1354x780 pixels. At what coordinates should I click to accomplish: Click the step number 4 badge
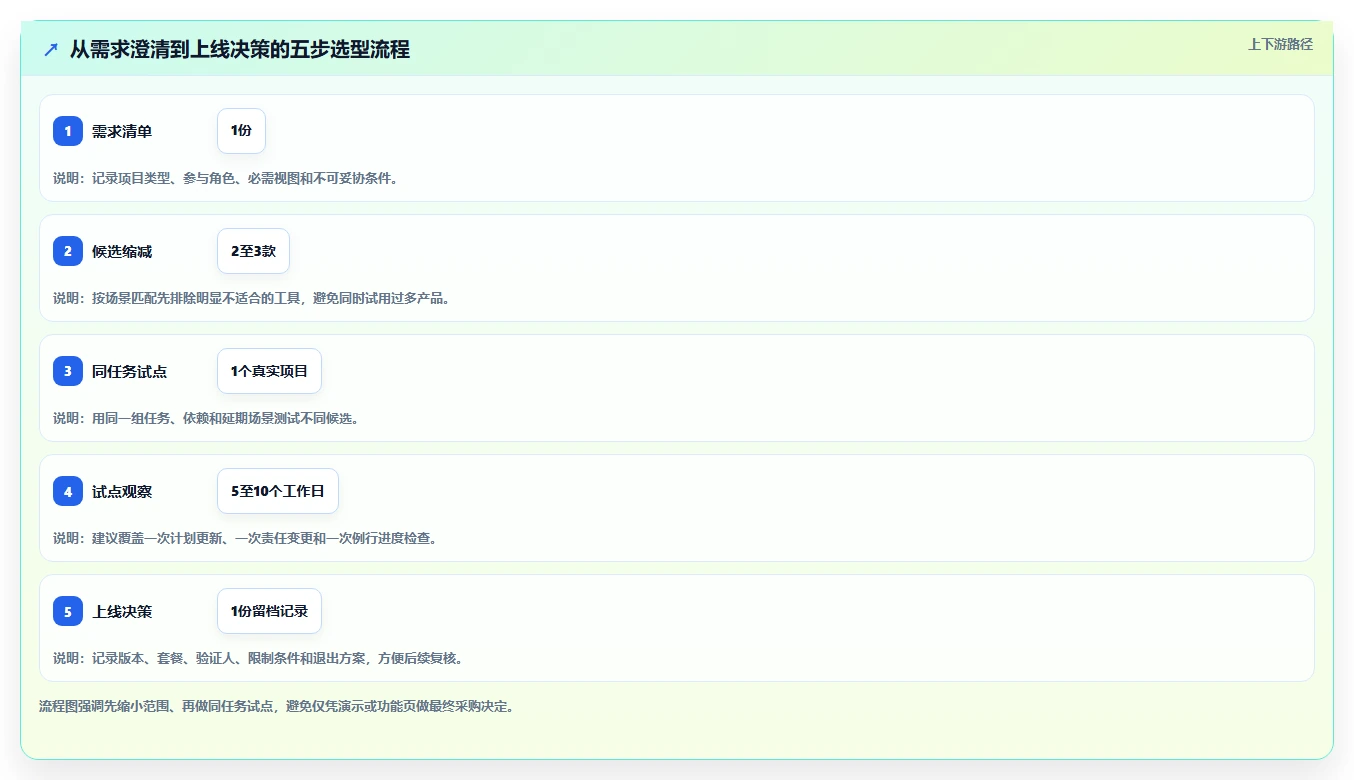click(68, 491)
